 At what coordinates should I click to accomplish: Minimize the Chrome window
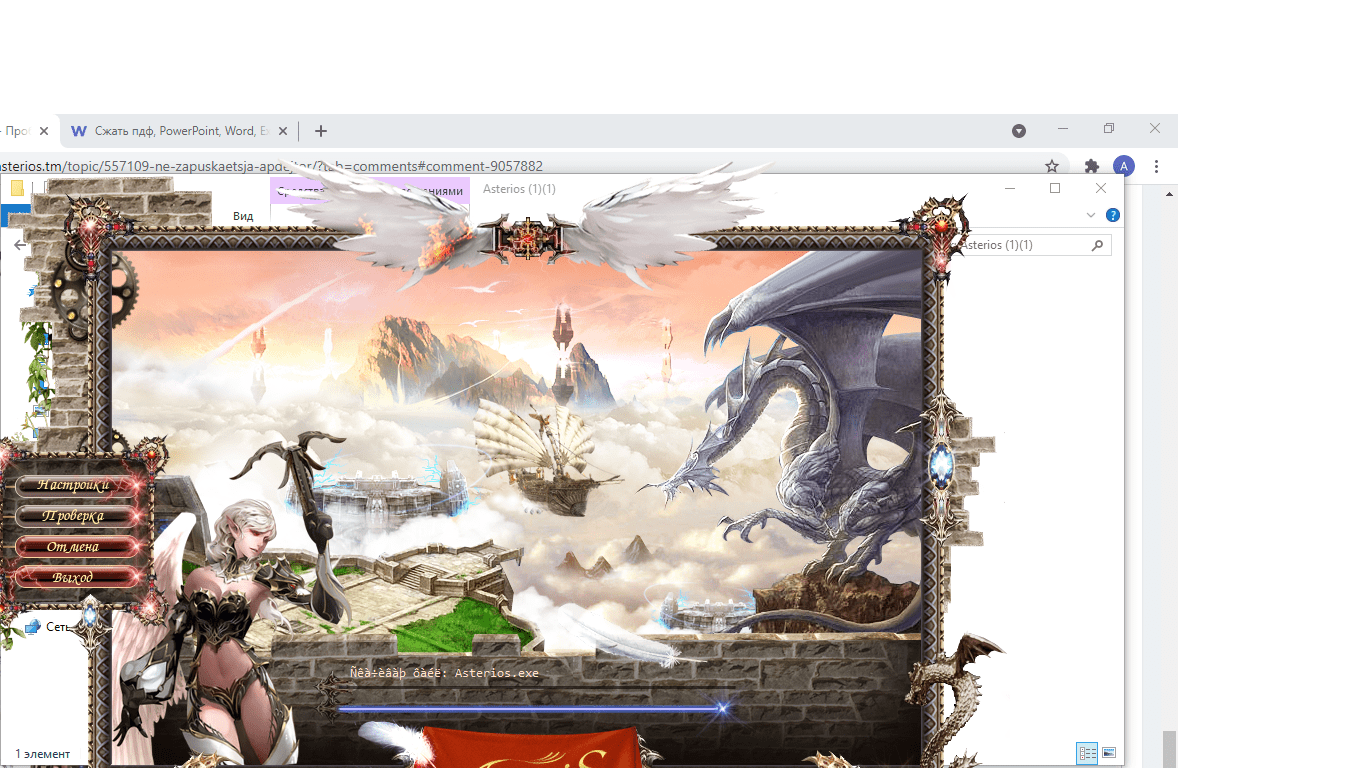[1063, 129]
